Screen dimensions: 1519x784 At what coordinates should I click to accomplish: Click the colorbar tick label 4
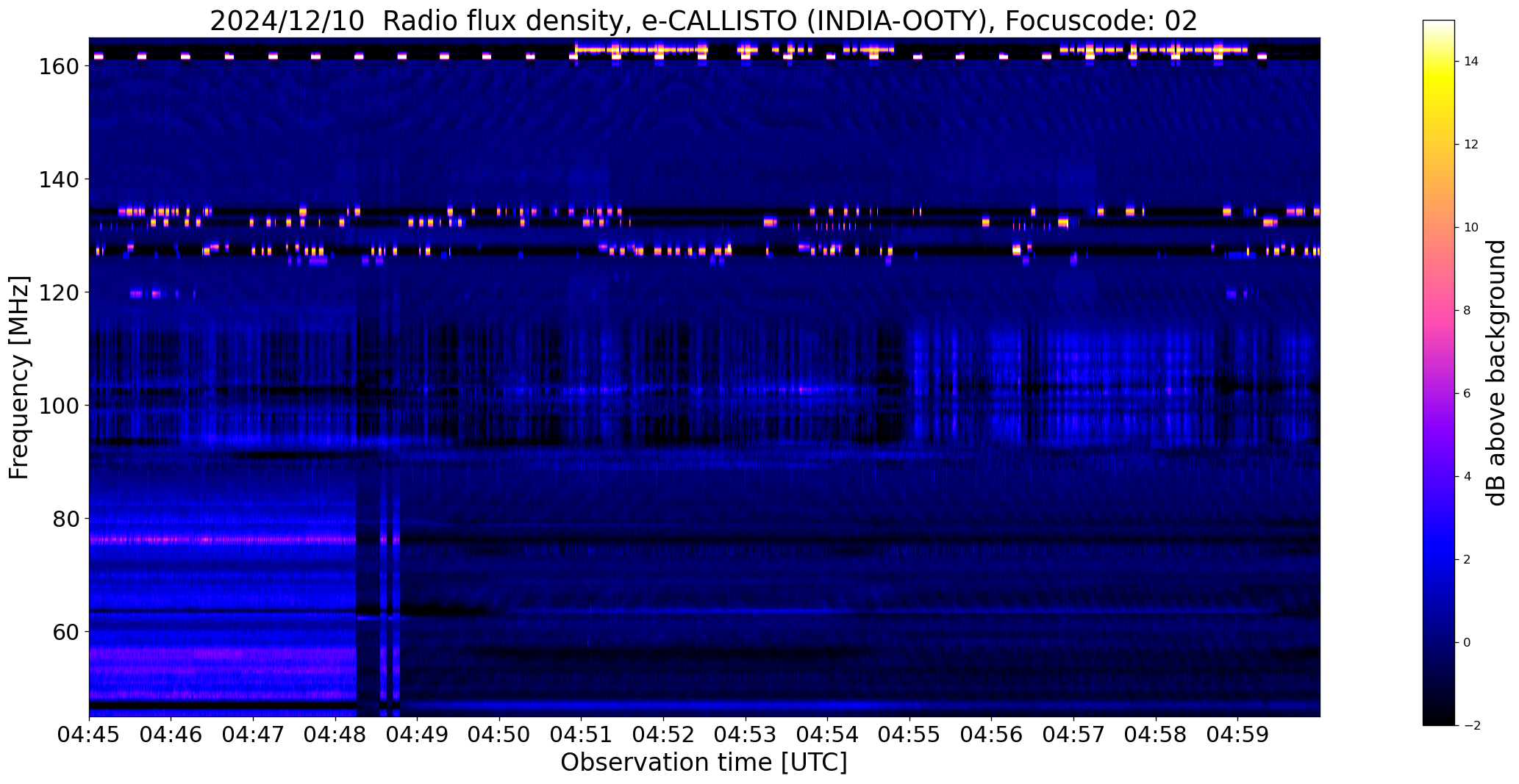(1468, 477)
